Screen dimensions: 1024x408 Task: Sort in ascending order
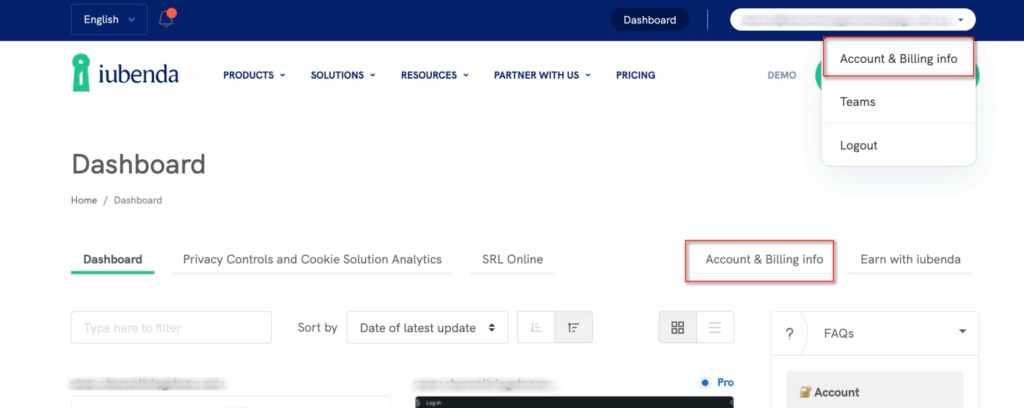coord(536,327)
